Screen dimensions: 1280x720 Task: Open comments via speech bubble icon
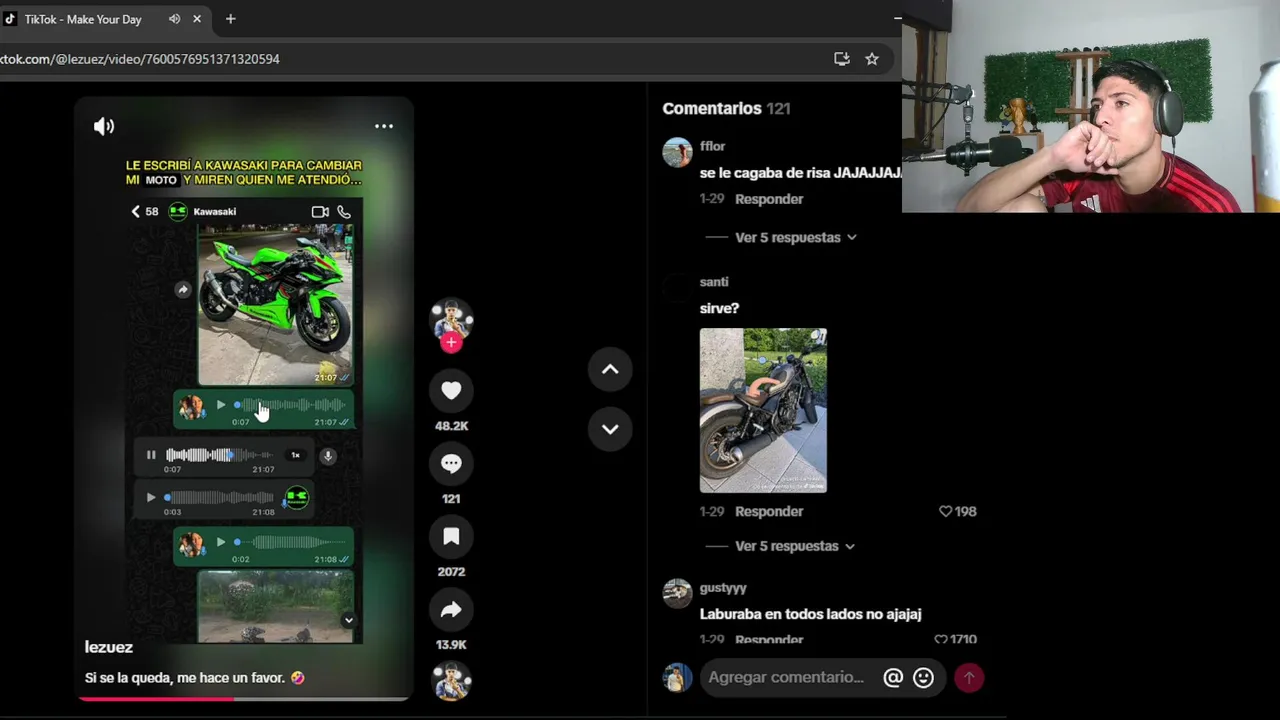[451, 464]
